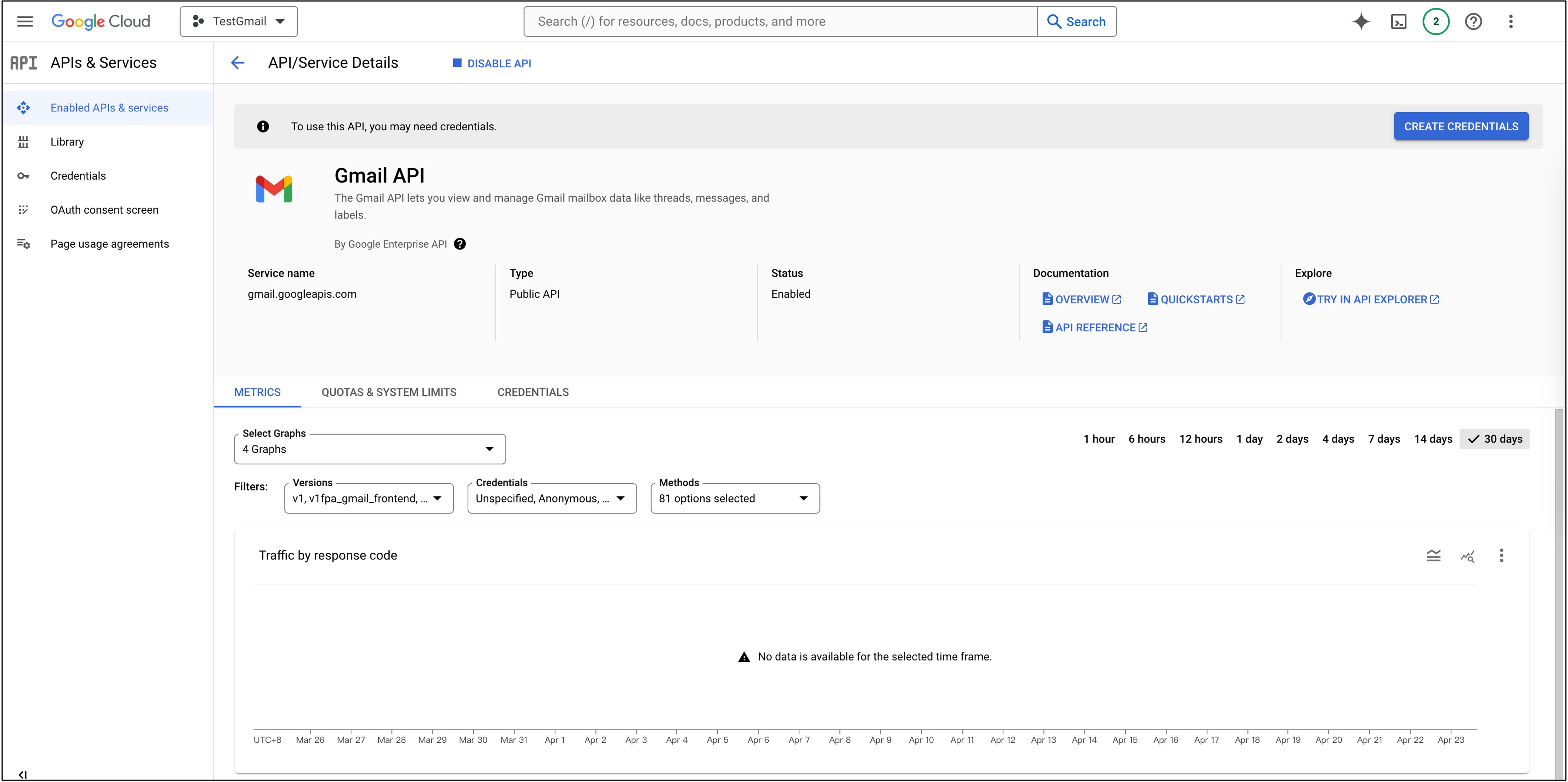Select the 14 days time range
Screen dimensions: 1568x782
(x=1433, y=439)
